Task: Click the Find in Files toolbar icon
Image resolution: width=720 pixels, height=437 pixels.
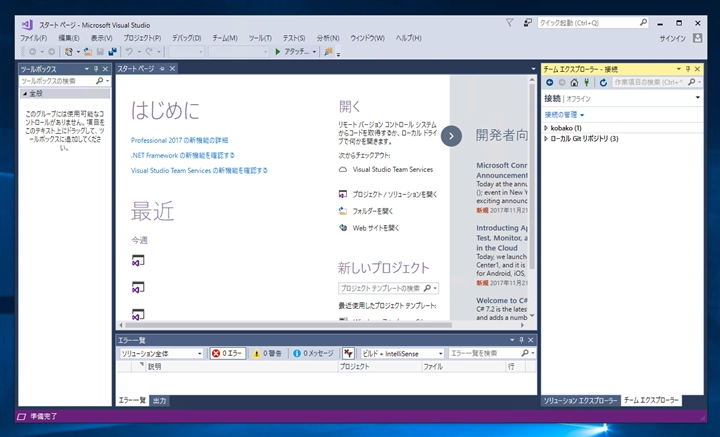Action: (328, 52)
